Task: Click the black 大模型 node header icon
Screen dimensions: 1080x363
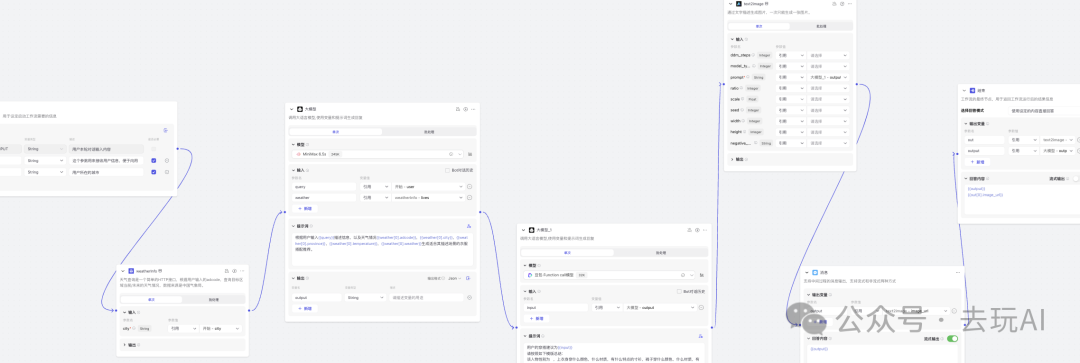Action: [x=300, y=109]
